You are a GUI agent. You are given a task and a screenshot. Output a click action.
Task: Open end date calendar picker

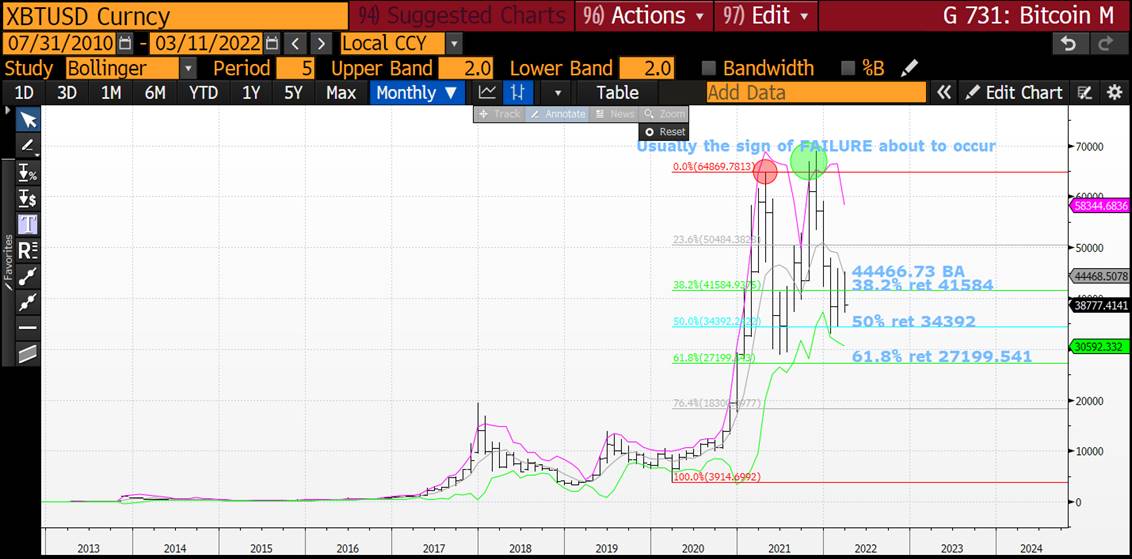pos(271,44)
